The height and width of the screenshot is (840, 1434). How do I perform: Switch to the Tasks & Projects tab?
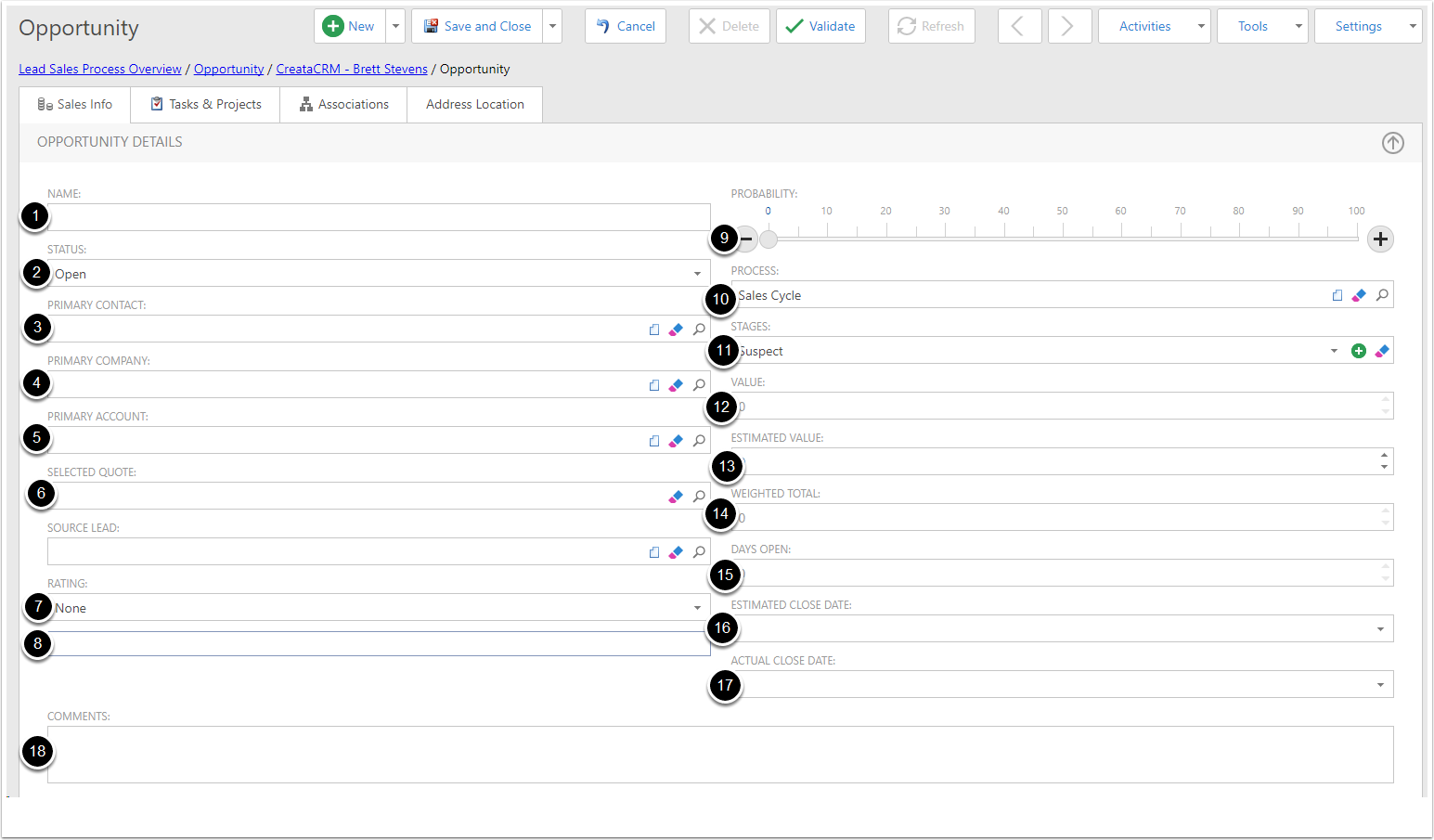coord(206,105)
